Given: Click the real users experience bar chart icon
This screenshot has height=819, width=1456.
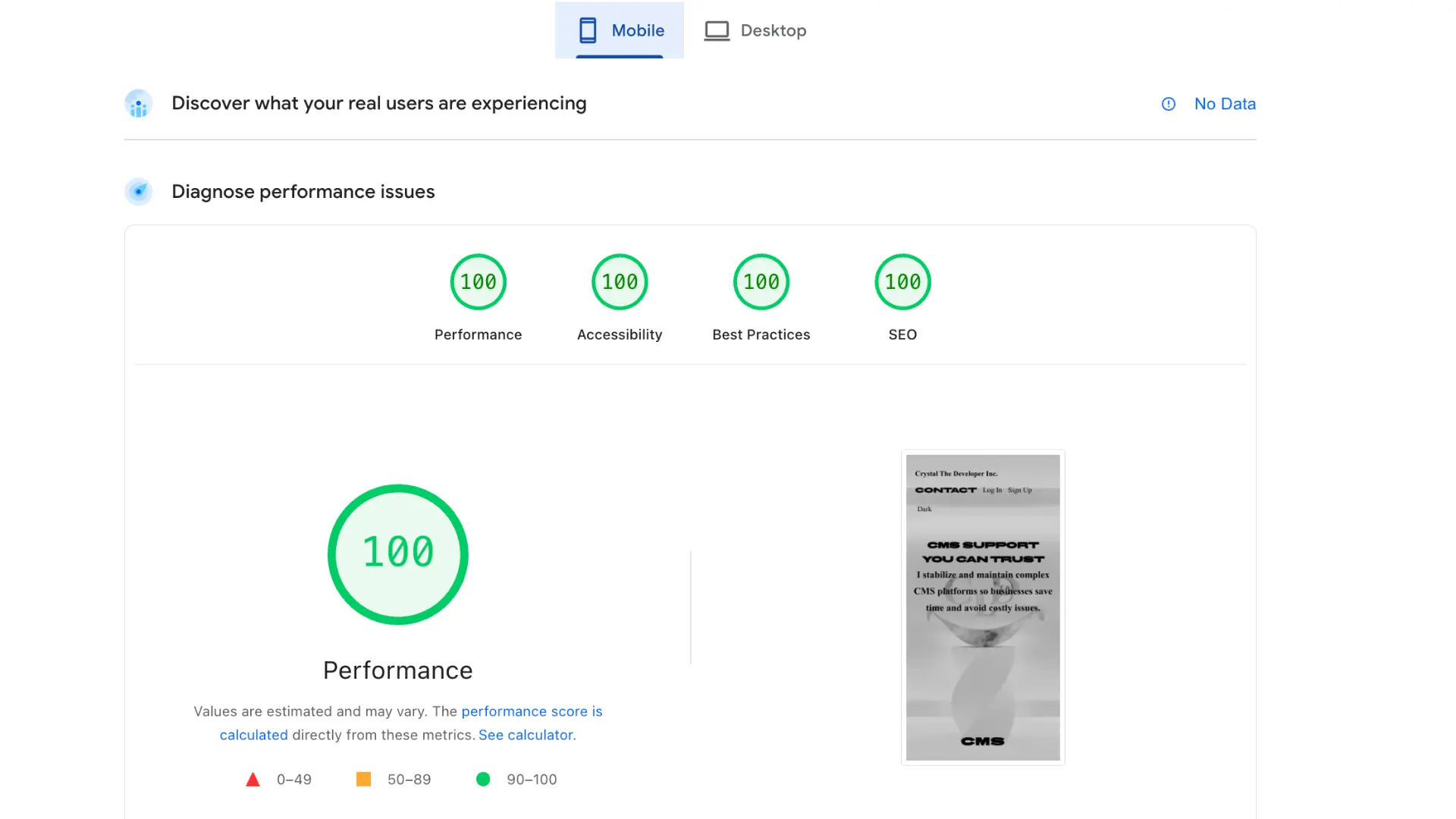Looking at the screenshot, I should point(138,103).
